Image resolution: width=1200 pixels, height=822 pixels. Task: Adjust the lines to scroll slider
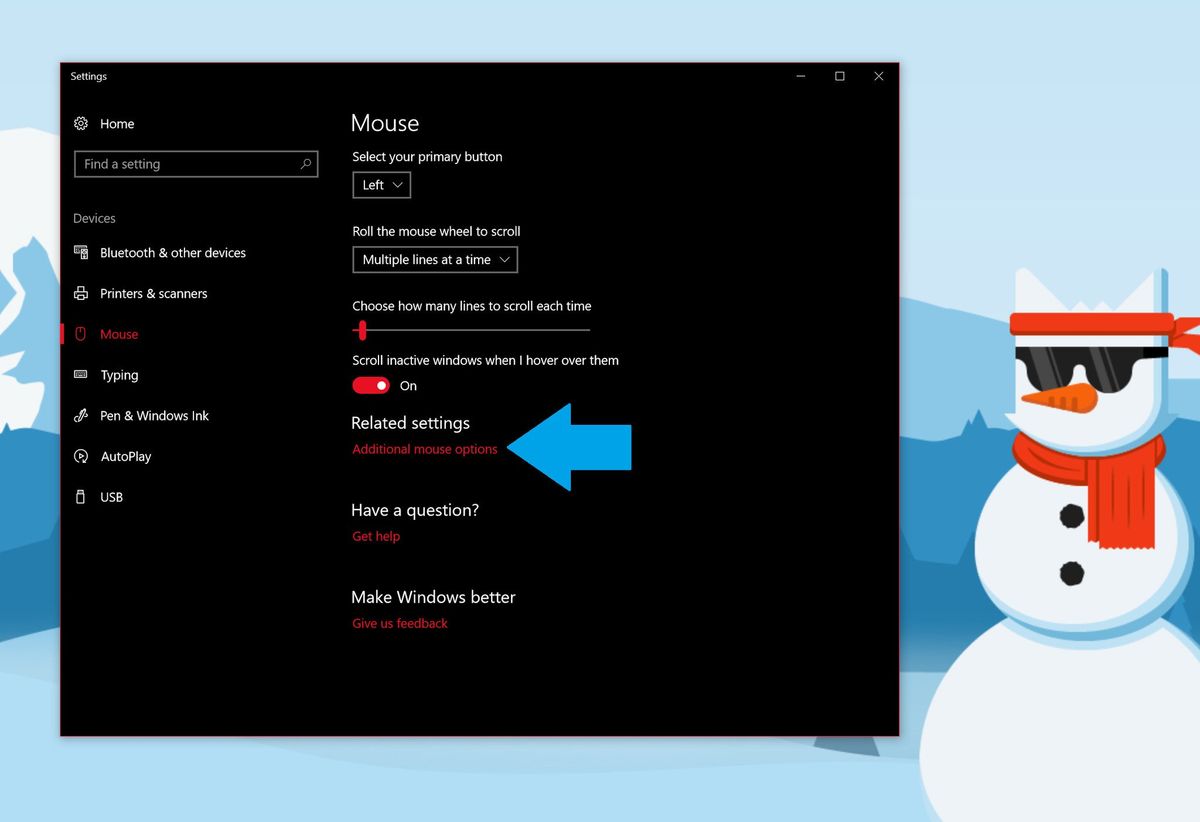tap(362, 330)
